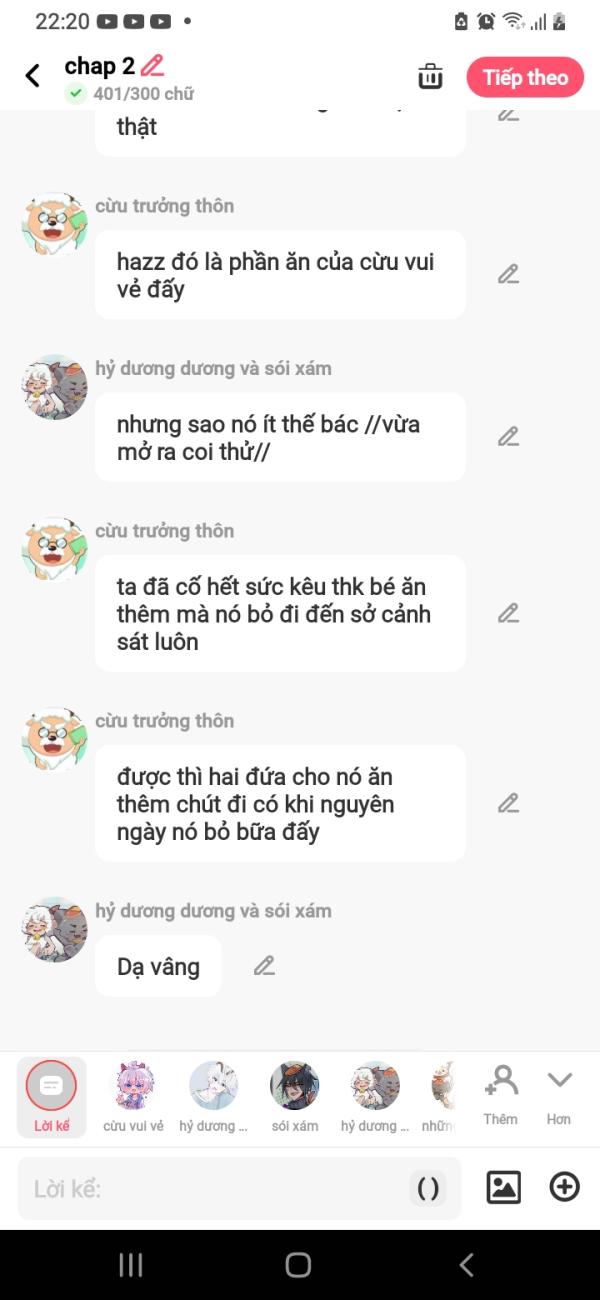This screenshot has height=1300, width=600.
Task: Choose the sói xám character
Action: (x=295, y=1097)
